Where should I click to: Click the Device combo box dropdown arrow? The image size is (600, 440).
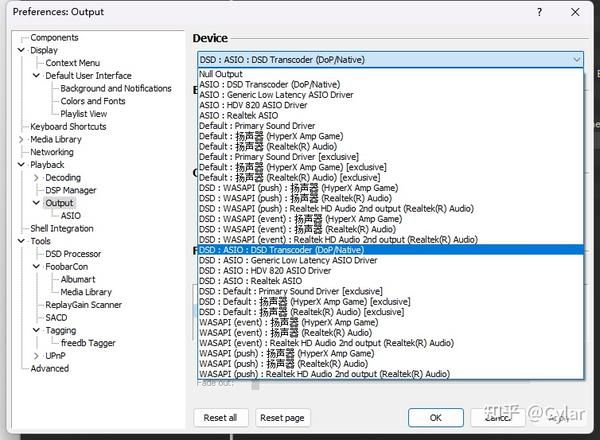click(576, 60)
